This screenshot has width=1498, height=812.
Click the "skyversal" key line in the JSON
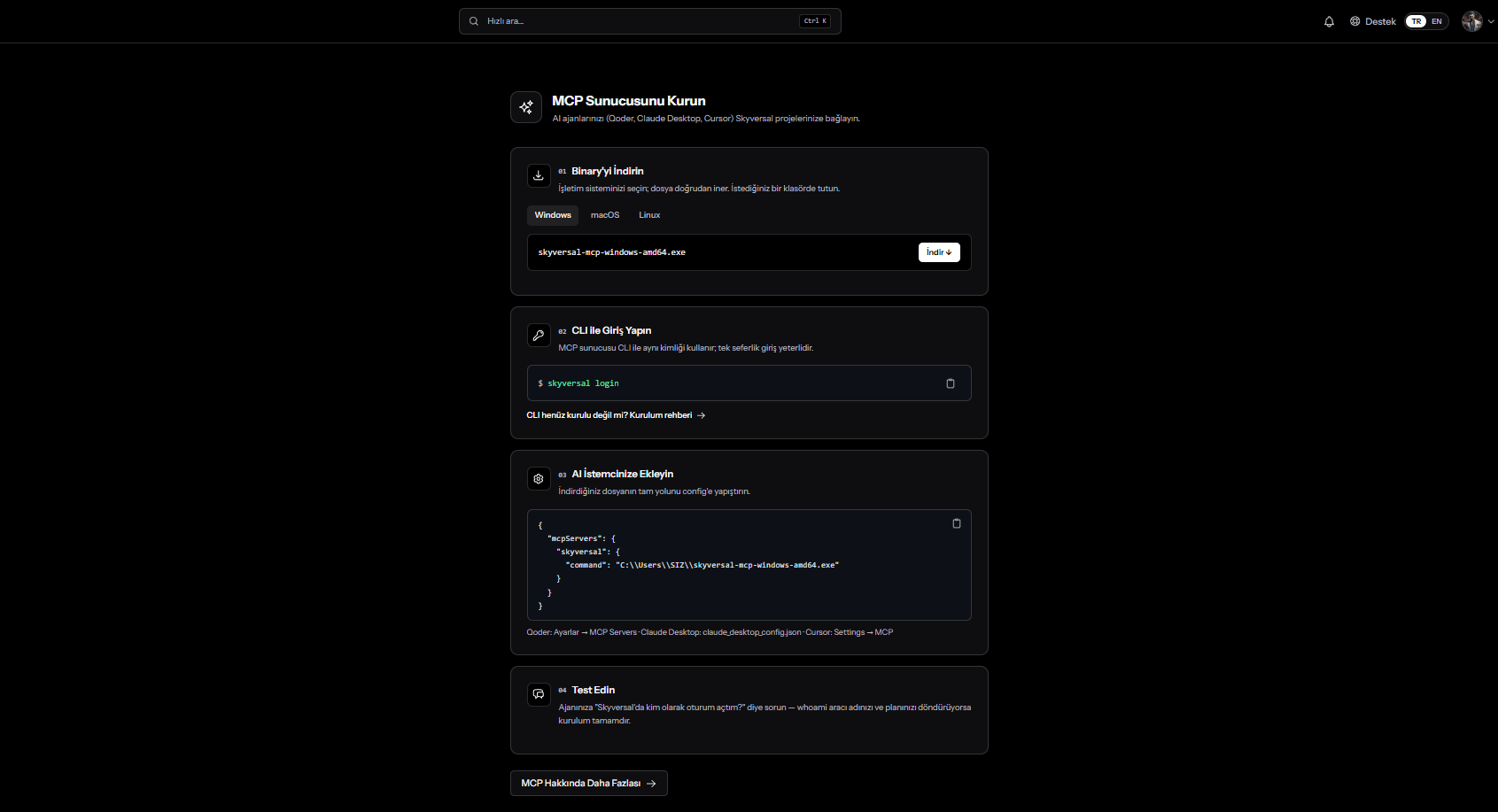tap(588, 552)
